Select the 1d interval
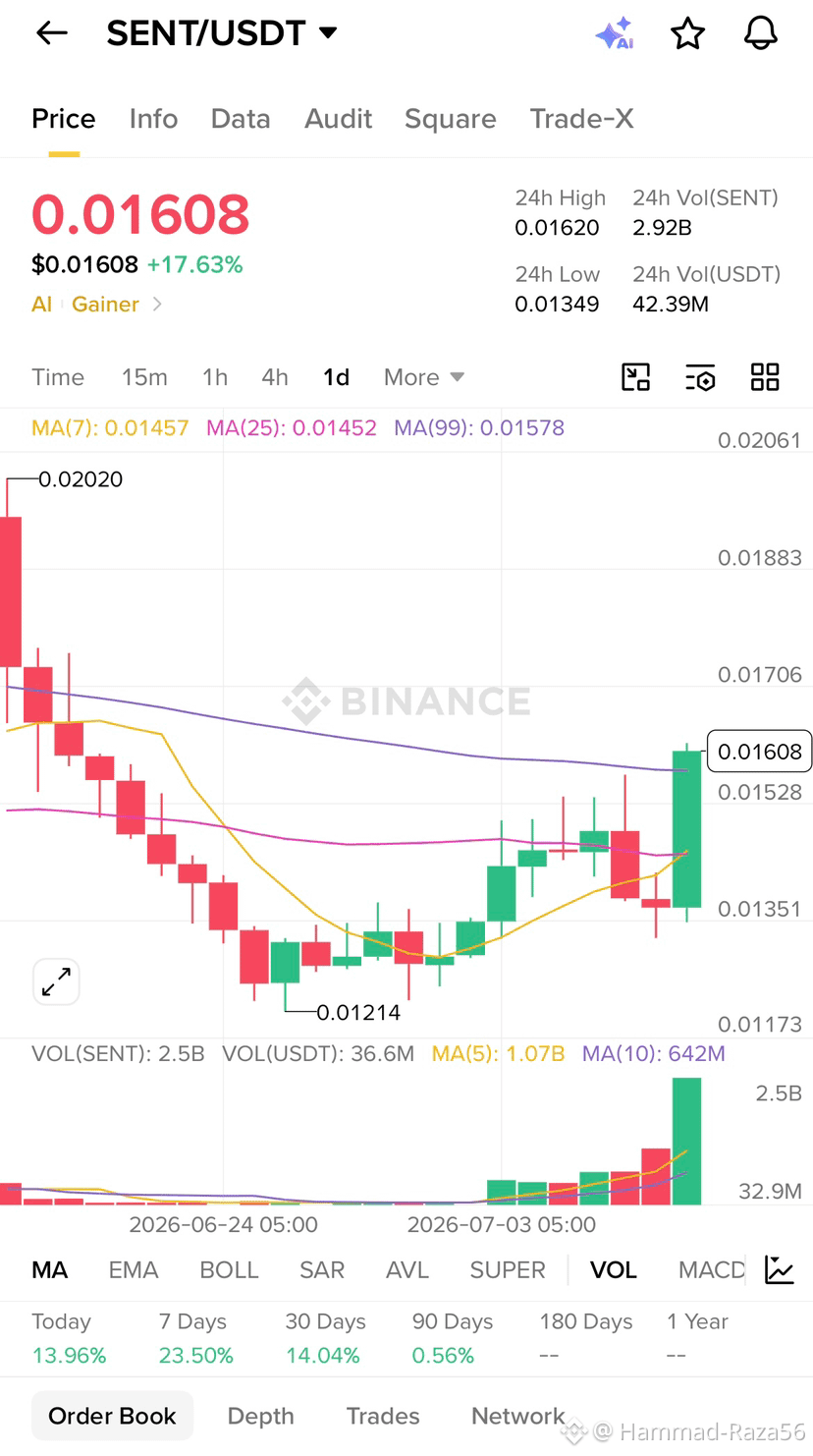 point(337,377)
